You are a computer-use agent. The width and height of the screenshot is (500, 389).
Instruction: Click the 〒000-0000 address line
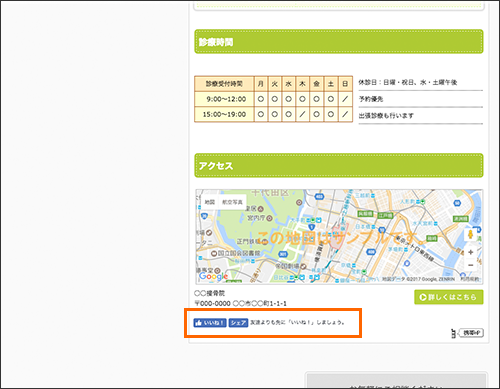tap(240, 303)
